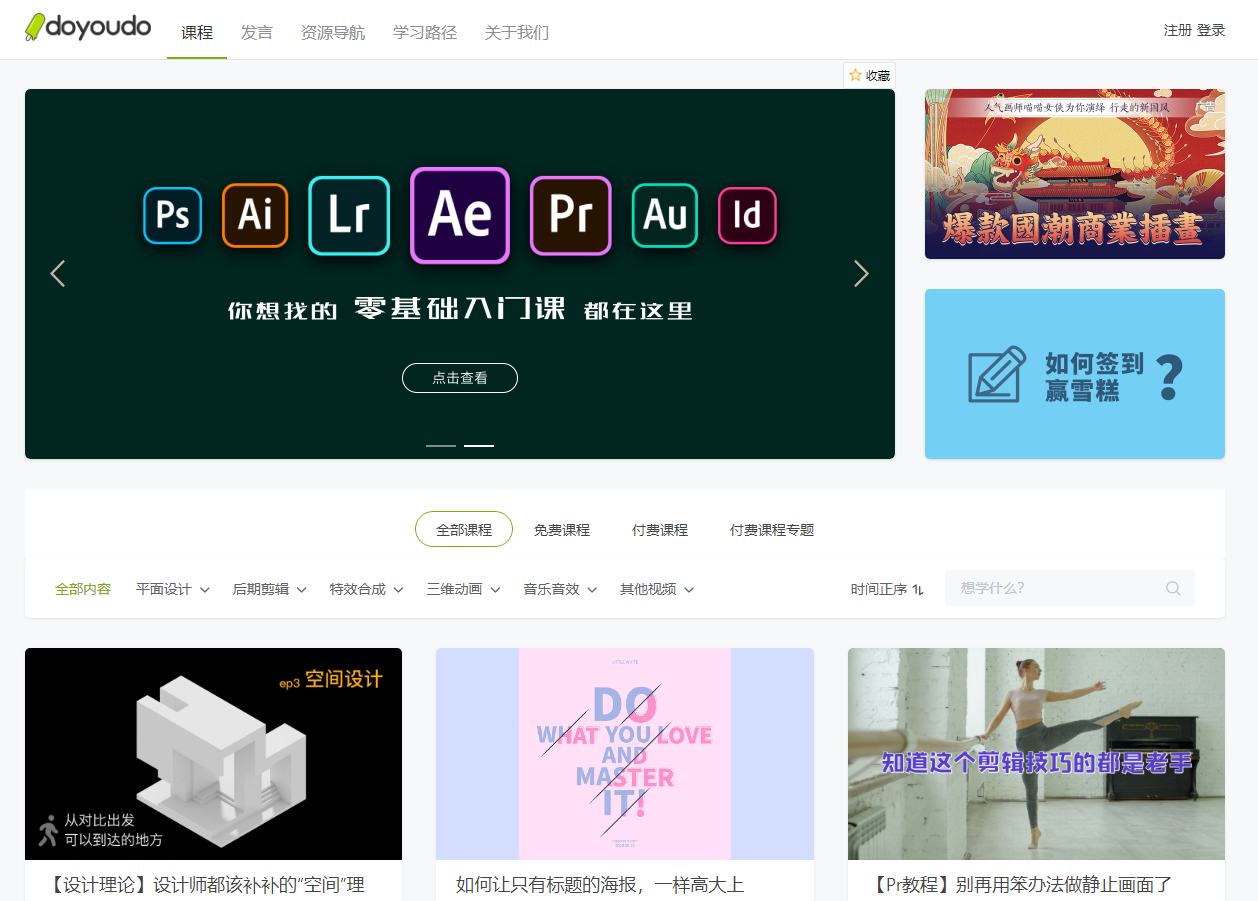
Task: Click the 注册 link
Action: tap(1180, 29)
